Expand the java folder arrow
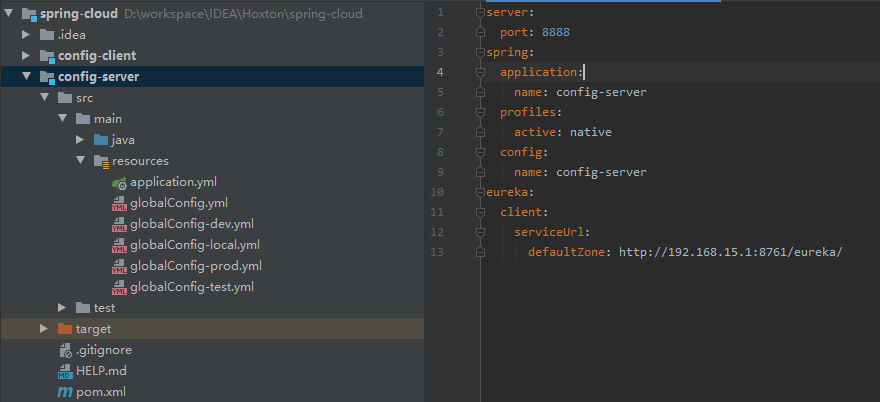This screenshot has height=402, width=880. coord(80,140)
